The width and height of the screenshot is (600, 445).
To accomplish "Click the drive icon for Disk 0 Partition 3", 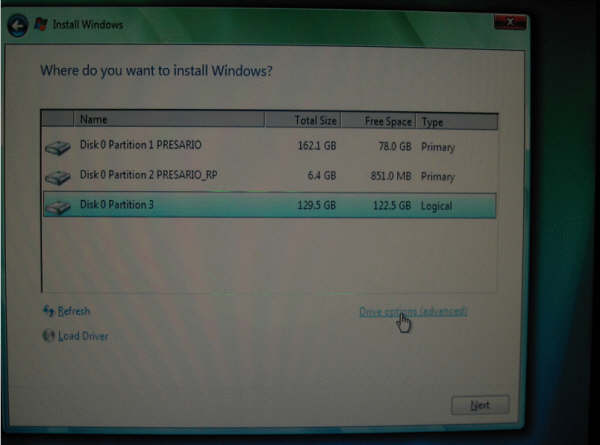I will pos(58,207).
